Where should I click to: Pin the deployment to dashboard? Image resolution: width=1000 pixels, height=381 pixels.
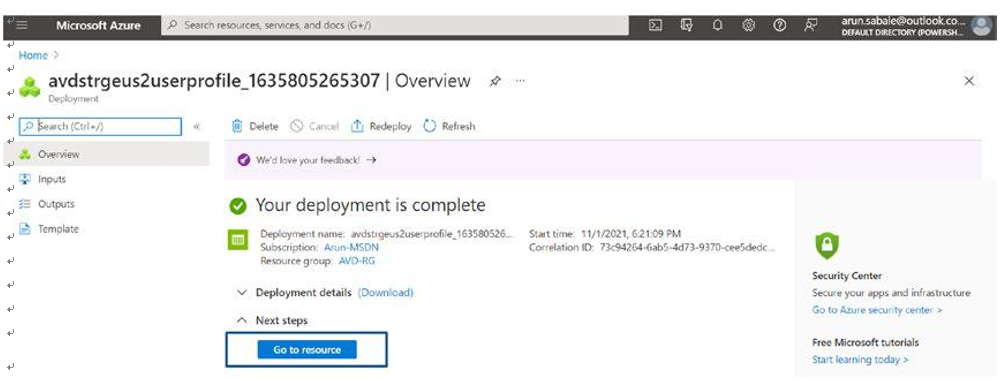[x=495, y=82]
